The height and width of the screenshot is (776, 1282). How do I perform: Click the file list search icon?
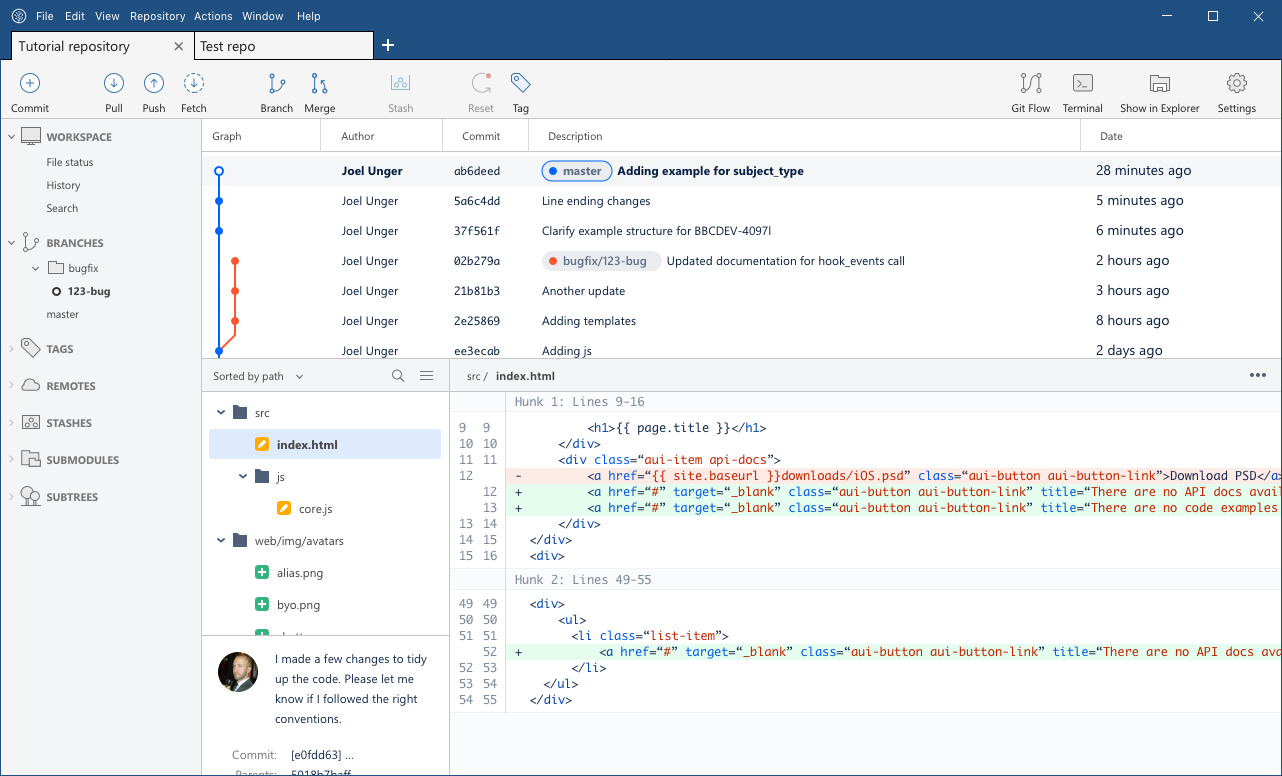(x=398, y=376)
